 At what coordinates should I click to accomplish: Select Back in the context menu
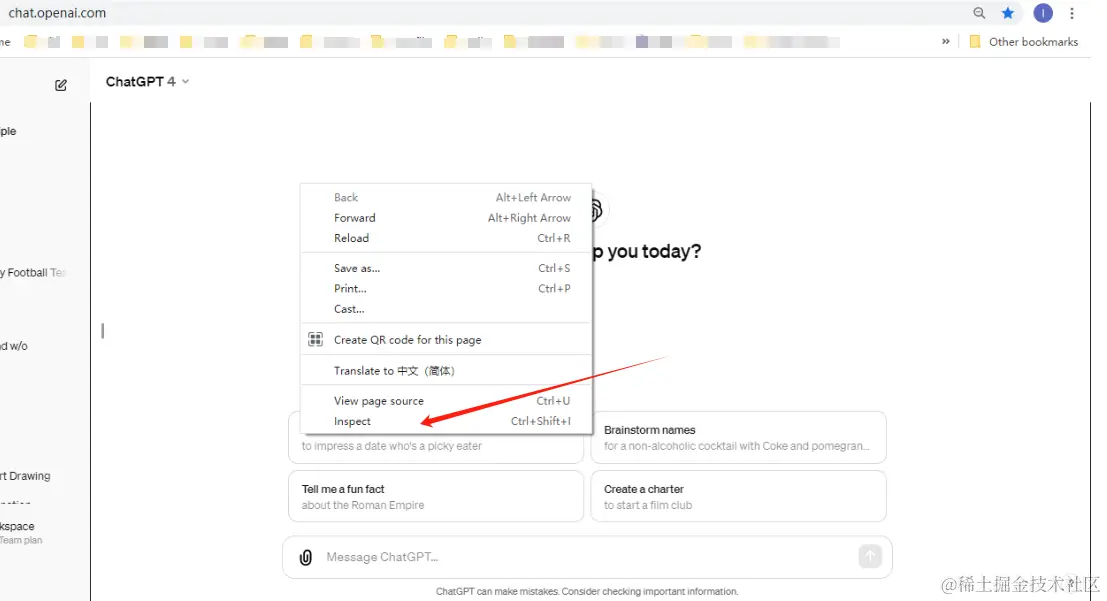[x=446, y=198]
